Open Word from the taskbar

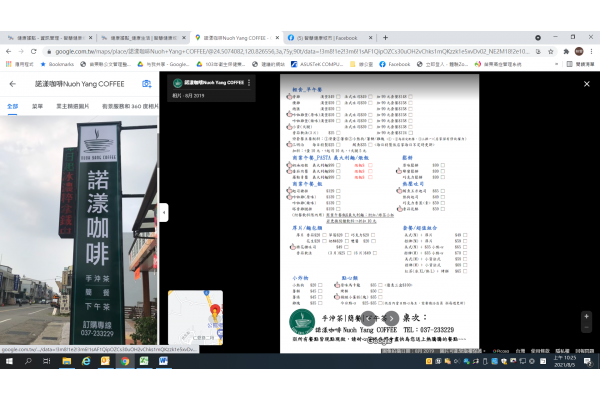pos(163,361)
